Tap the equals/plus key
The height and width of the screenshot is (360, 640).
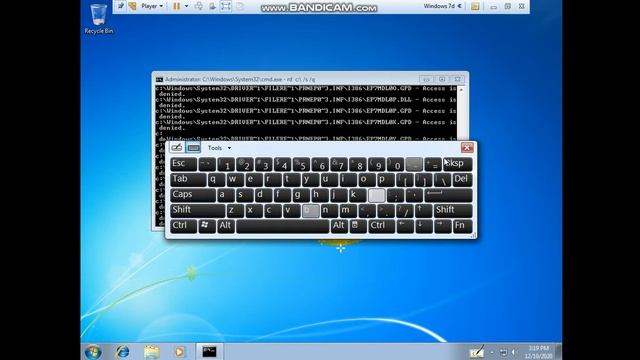click(x=433, y=164)
